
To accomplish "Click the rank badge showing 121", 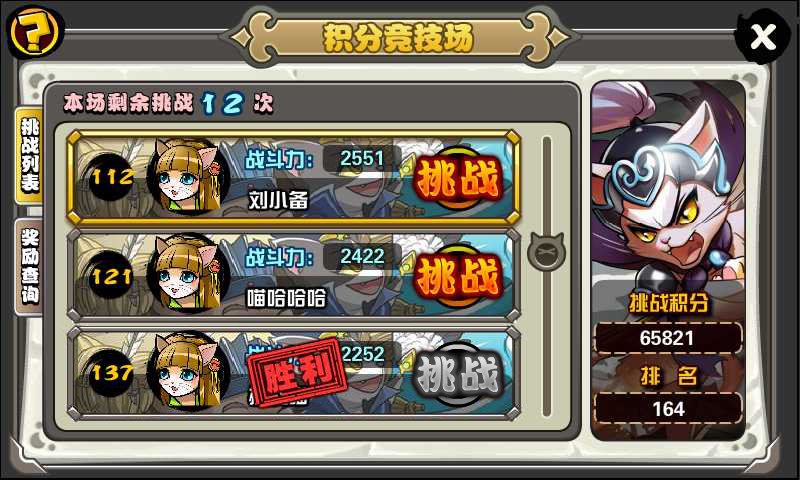I will point(111,275).
